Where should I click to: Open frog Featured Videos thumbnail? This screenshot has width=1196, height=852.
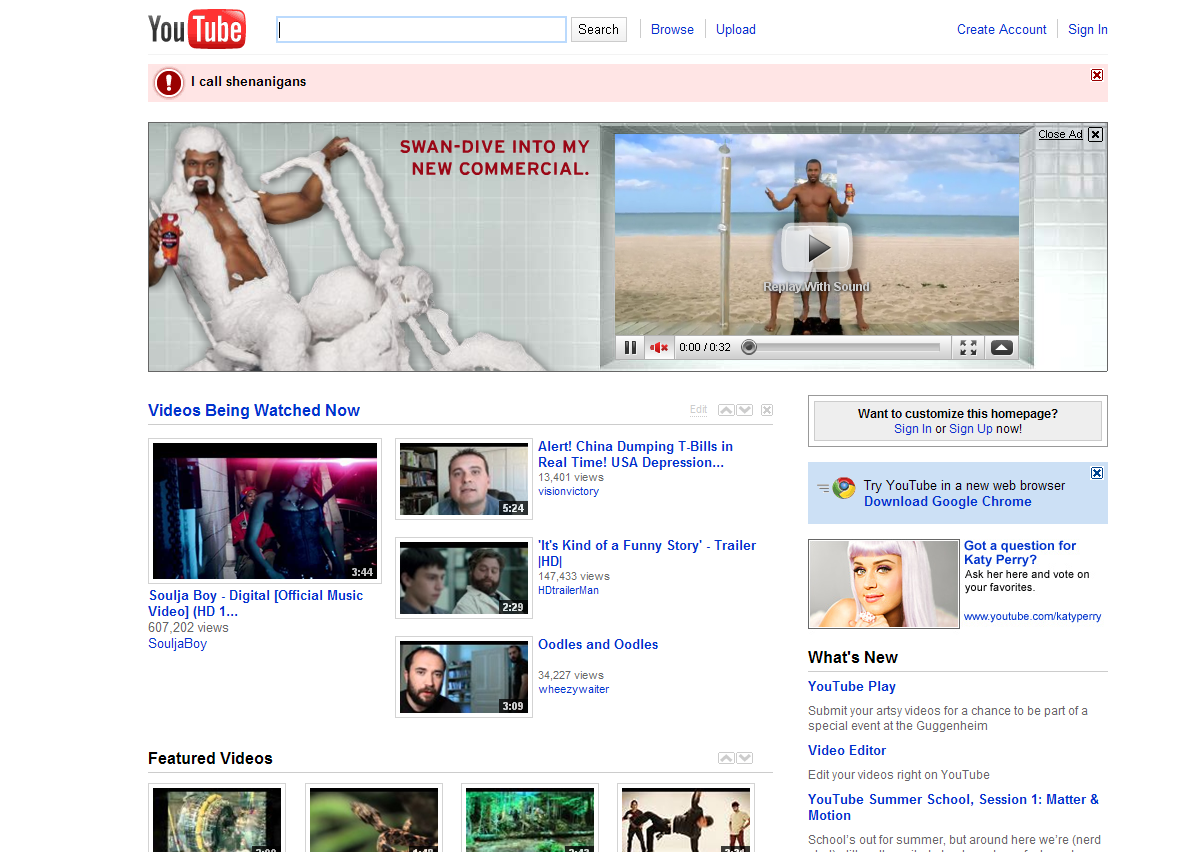[374, 818]
